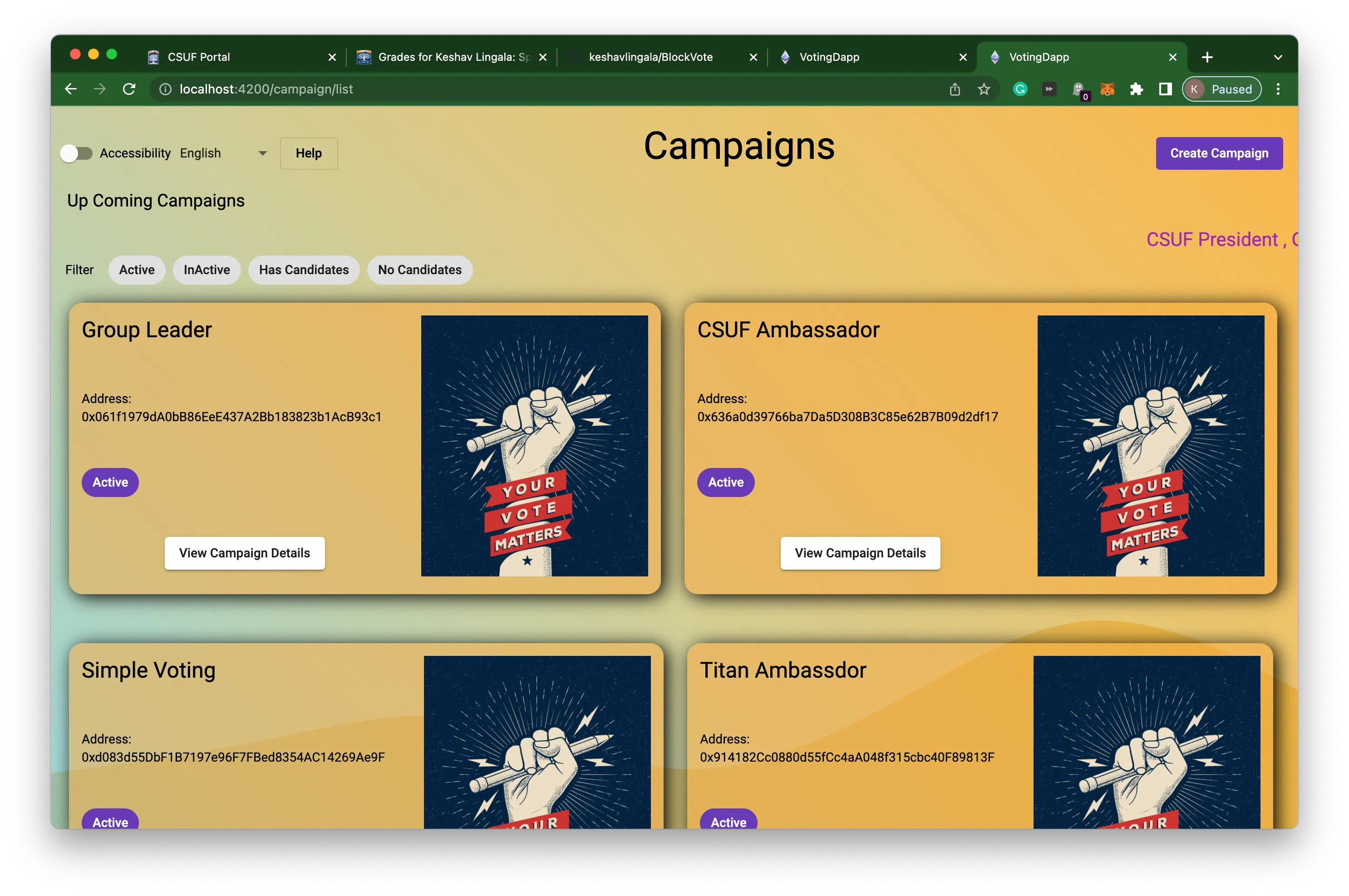Image resolution: width=1349 pixels, height=896 pixels.
Task: Toggle the Accessibility switch
Action: pos(76,153)
